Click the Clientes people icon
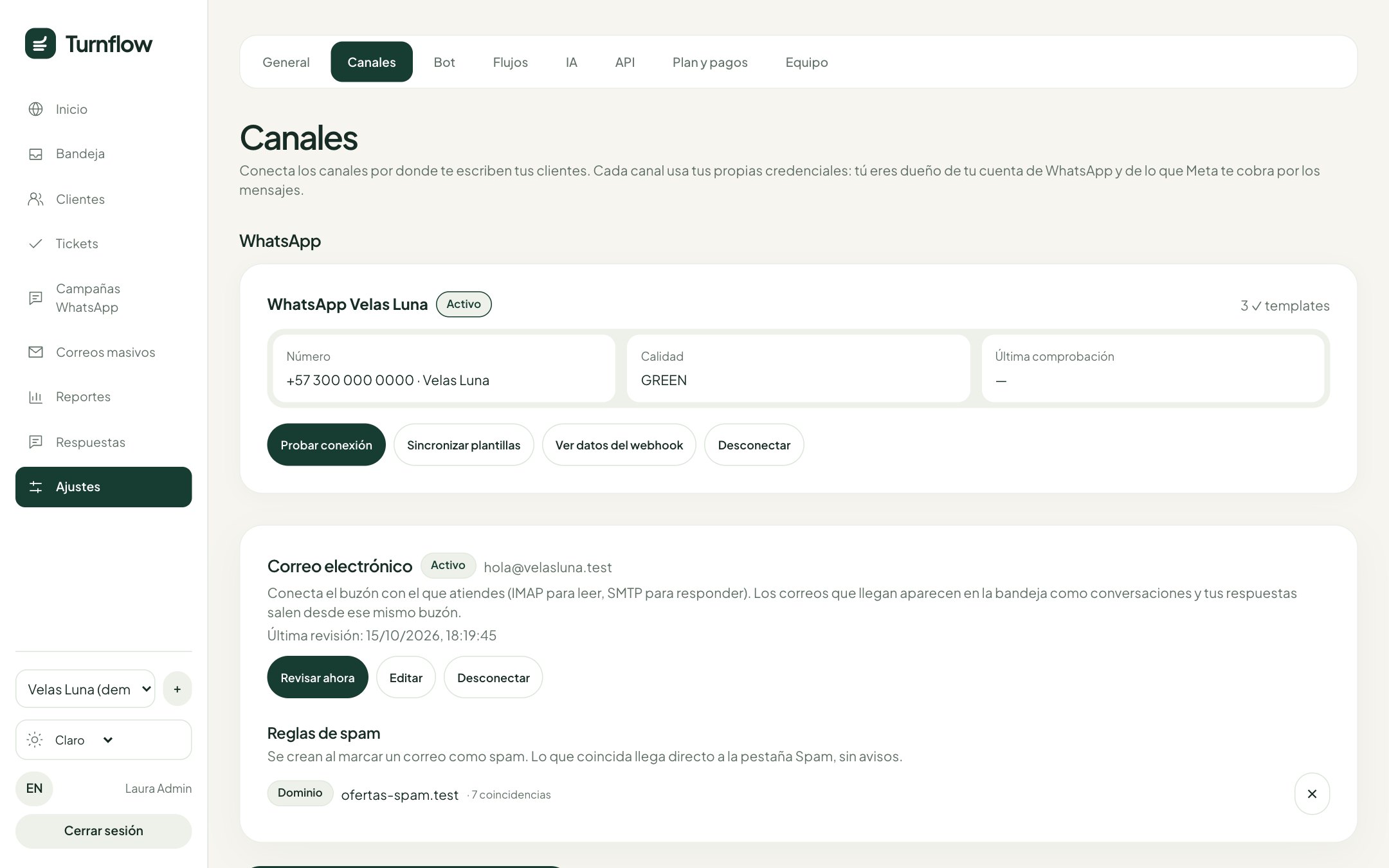This screenshot has width=1389, height=868. tap(36, 199)
